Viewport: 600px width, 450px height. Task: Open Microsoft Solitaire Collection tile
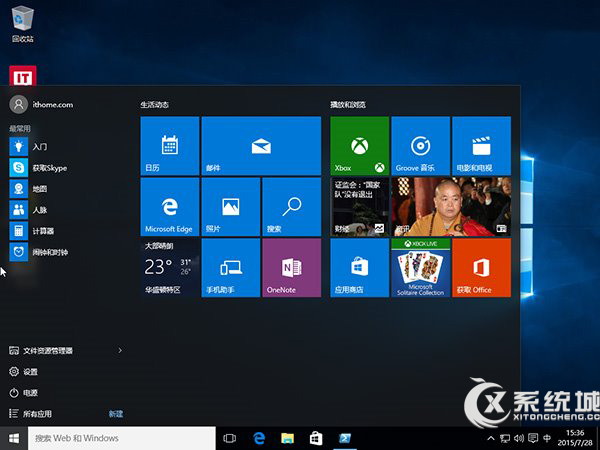(x=421, y=268)
